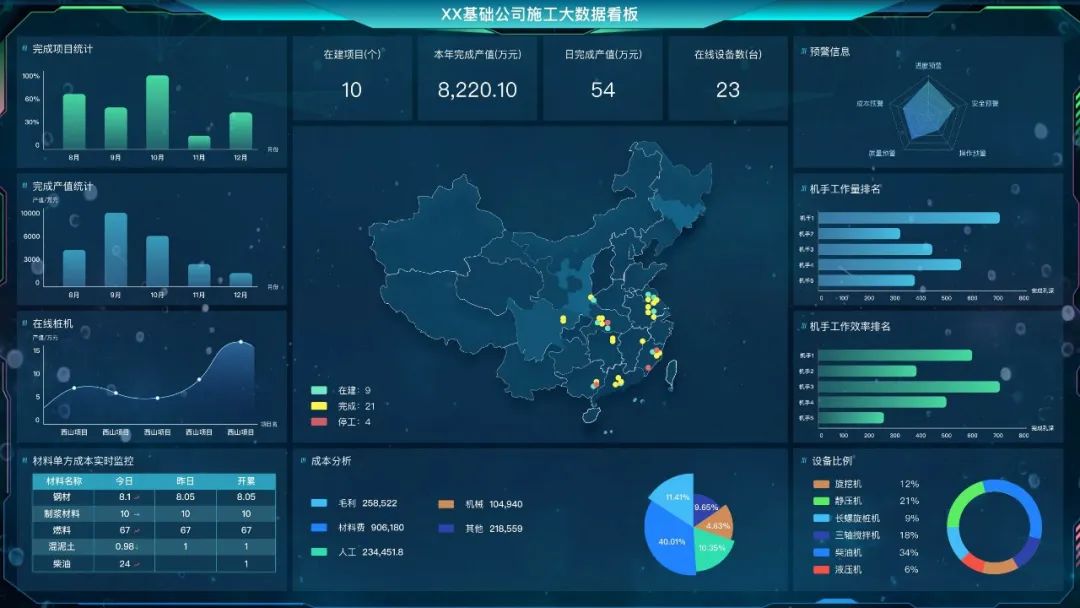Click the 在建 teal legend marker on map
1080x608 pixels.
coord(319,390)
